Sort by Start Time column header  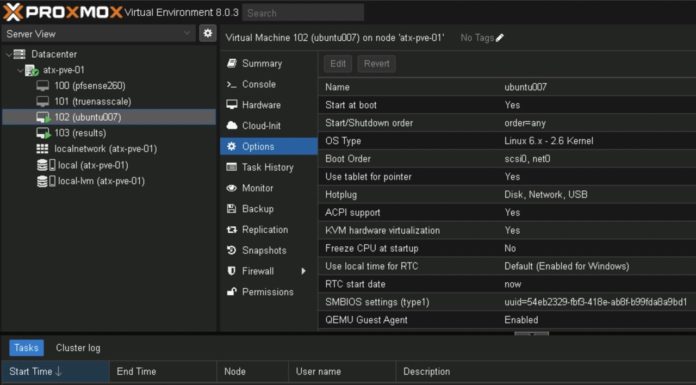click(55, 372)
